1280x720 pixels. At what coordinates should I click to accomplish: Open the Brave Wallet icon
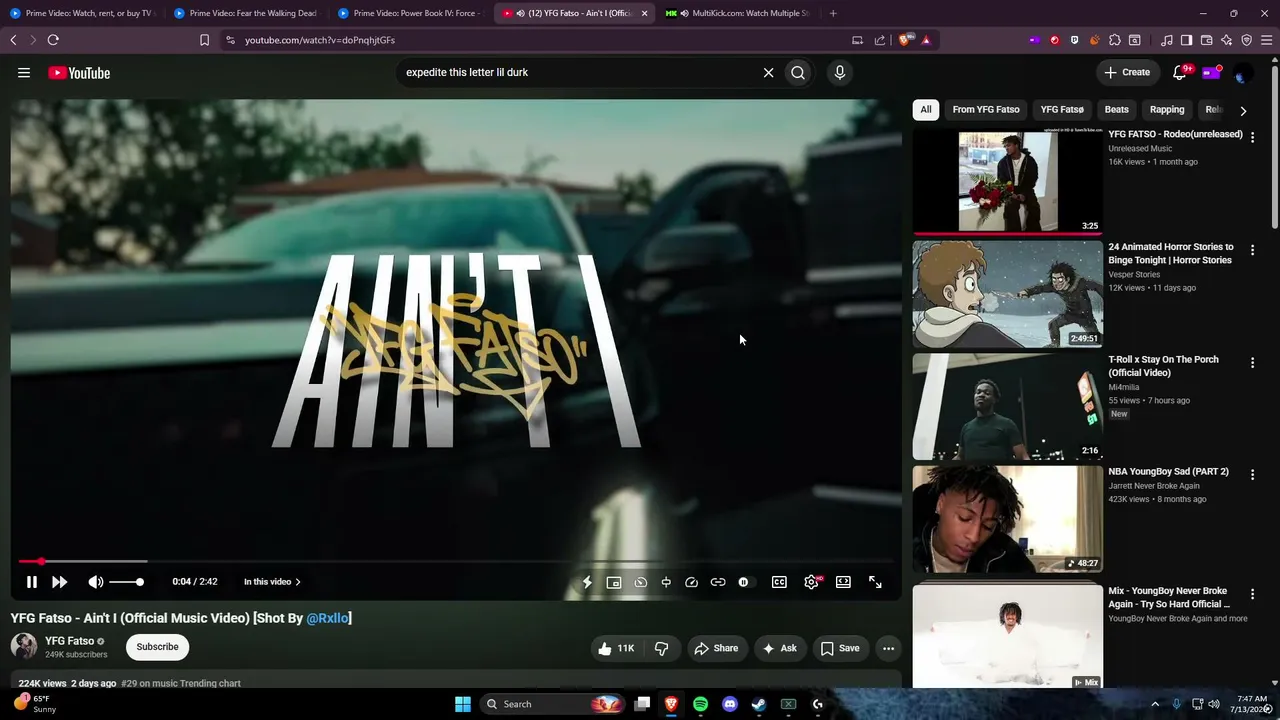tap(1206, 40)
